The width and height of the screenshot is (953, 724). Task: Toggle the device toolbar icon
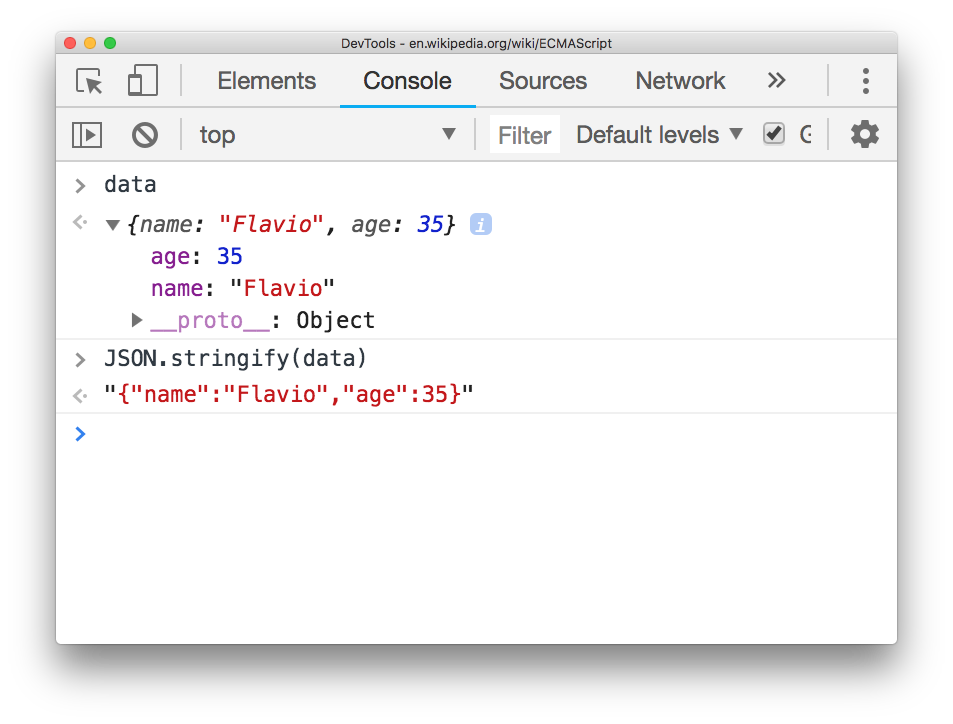click(143, 81)
